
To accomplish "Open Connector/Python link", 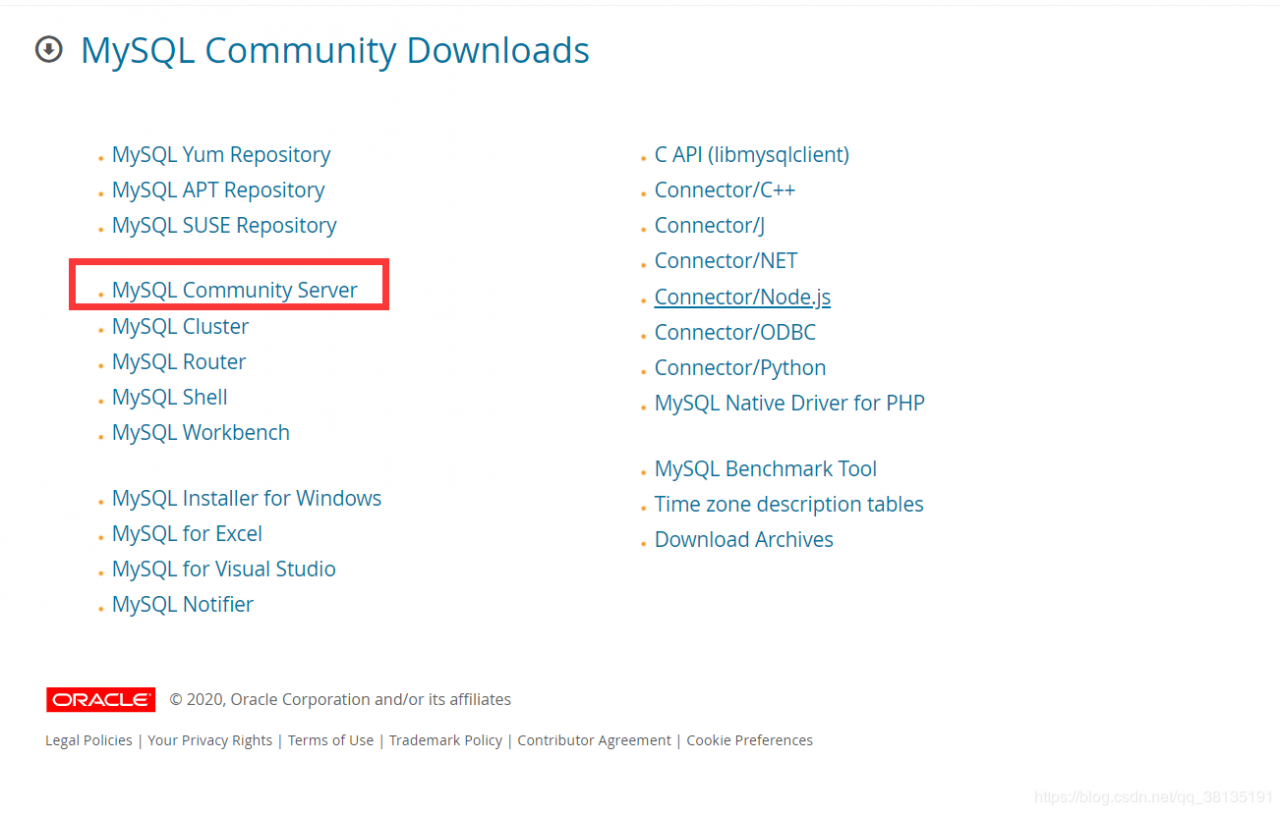I will (740, 368).
